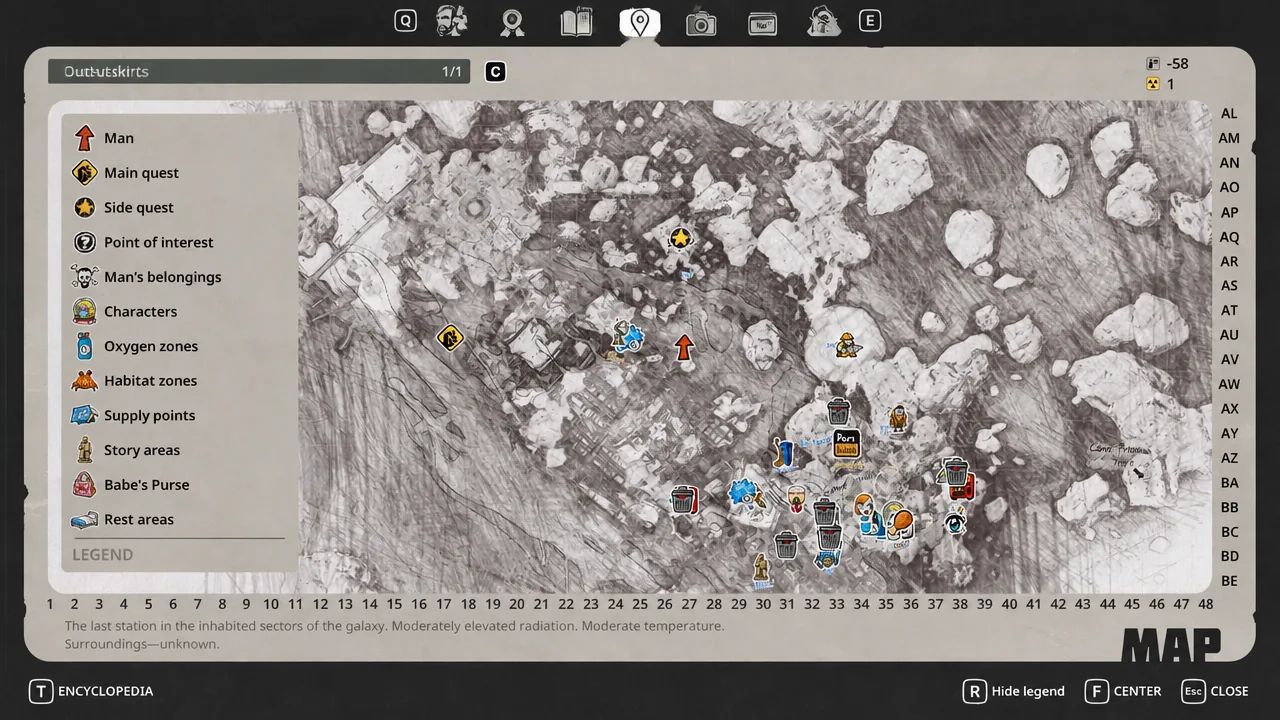
Task: Click row label BE on the grid
Action: coord(1229,581)
